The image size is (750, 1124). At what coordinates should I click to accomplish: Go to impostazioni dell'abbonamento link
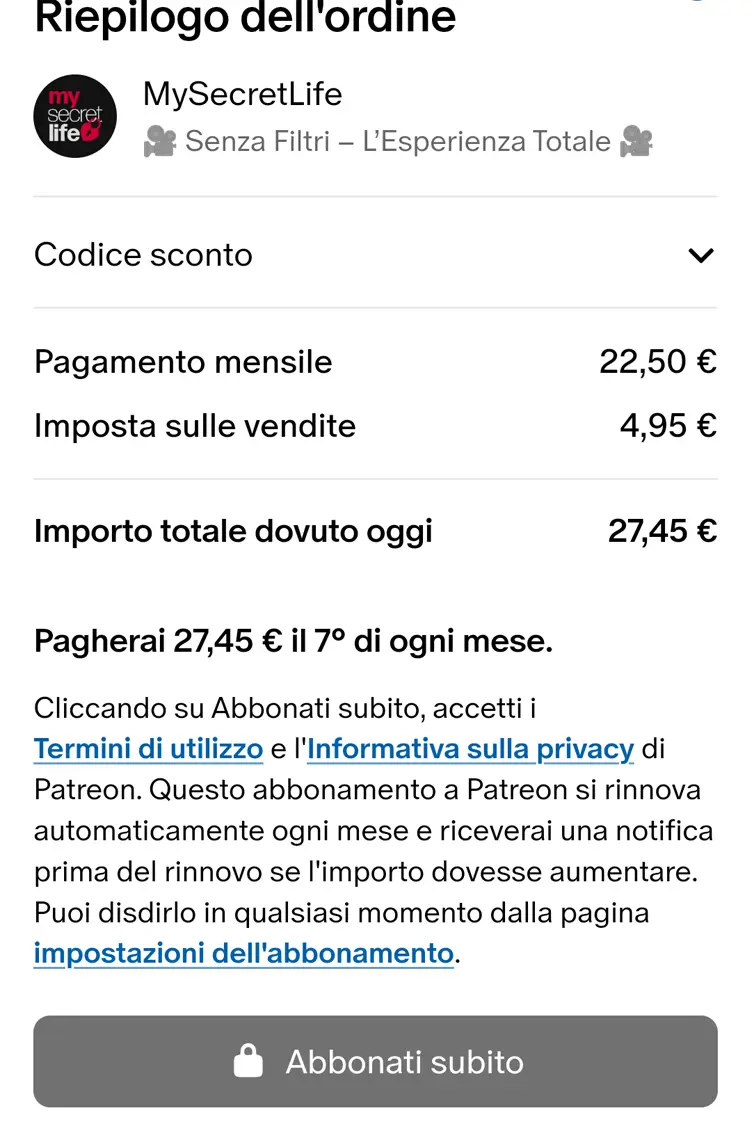pyautogui.click(x=244, y=953)
